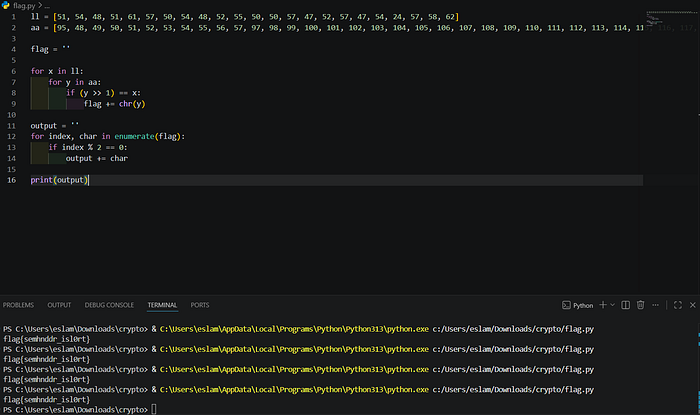Click the 'for y in aa:' line

click(75, 83)
